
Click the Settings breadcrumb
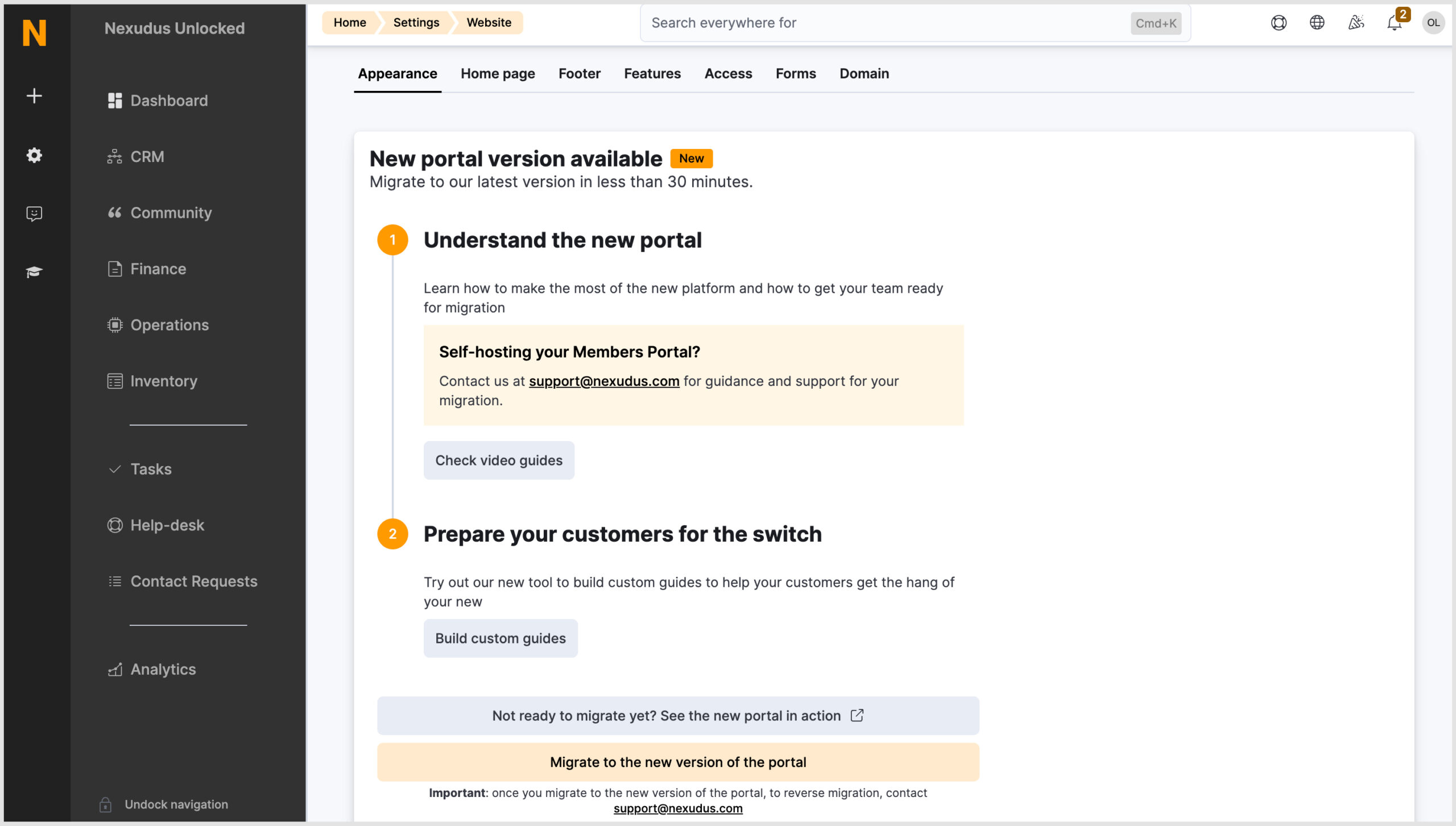[x=416, y=22]
